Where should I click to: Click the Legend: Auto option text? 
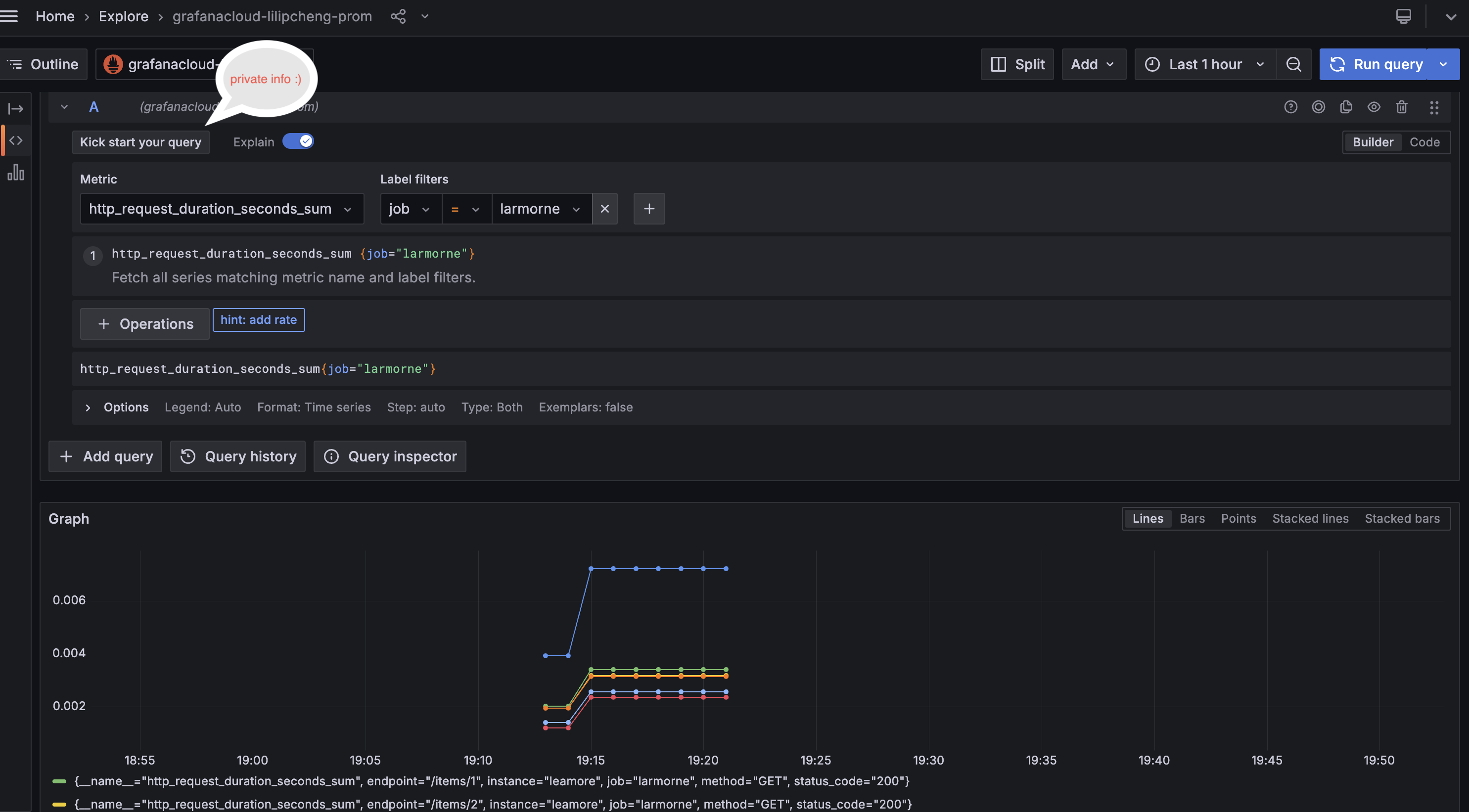pyautogui.click(x=202, y=407)
